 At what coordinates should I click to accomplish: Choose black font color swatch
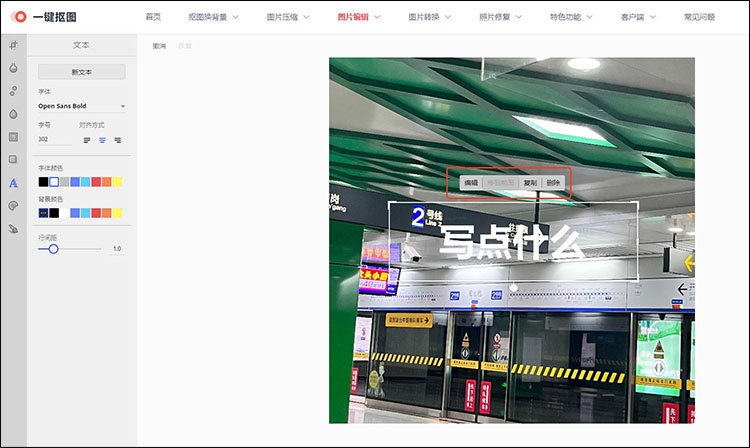tap(44, 182)
